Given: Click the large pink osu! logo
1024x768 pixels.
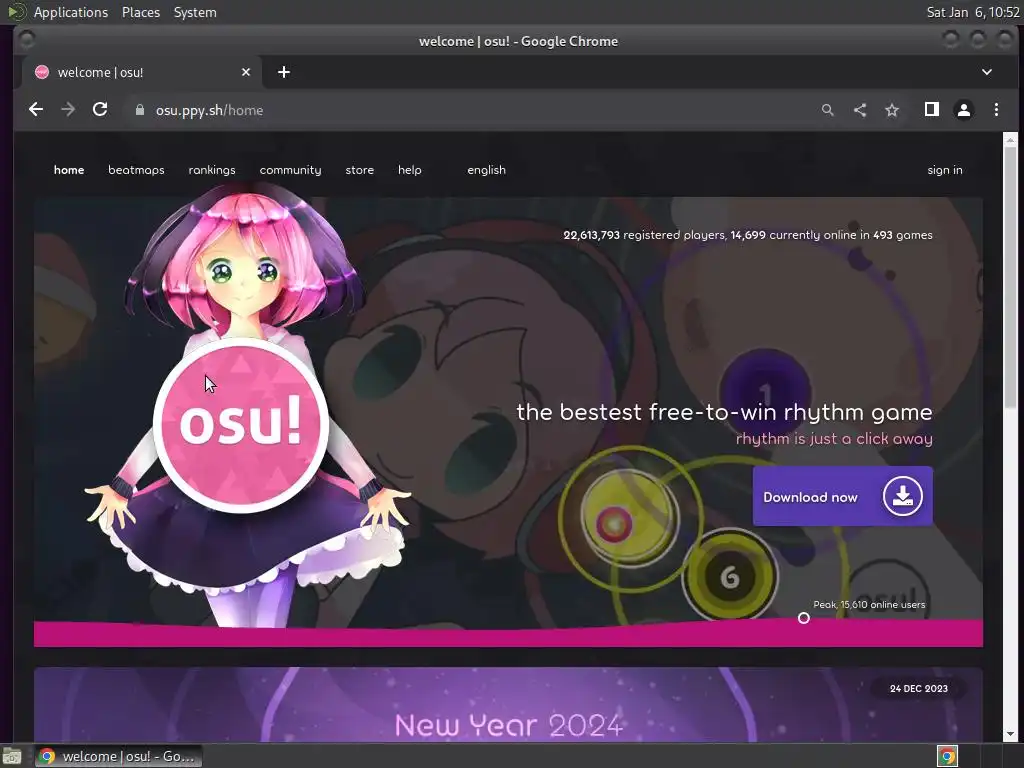Looking at the screenshot, I should (x=241, y=424).
